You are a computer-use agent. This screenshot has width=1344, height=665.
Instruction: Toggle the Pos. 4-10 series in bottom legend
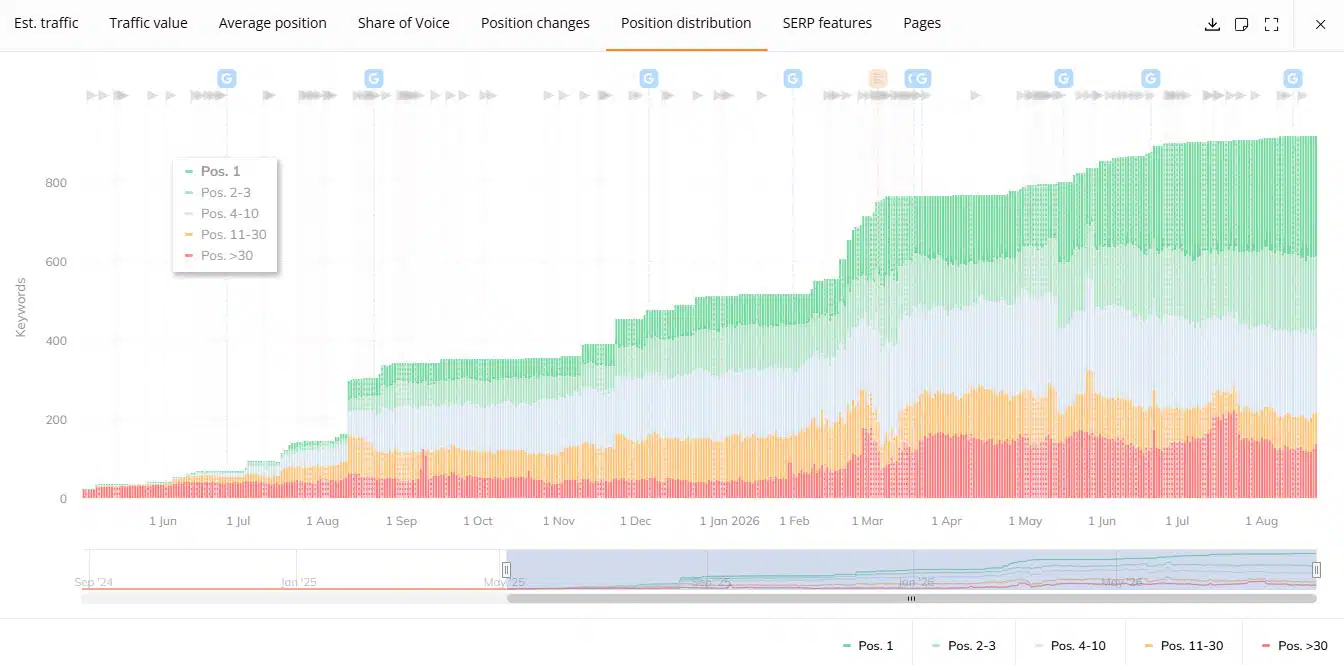(x=1069, y=646)
